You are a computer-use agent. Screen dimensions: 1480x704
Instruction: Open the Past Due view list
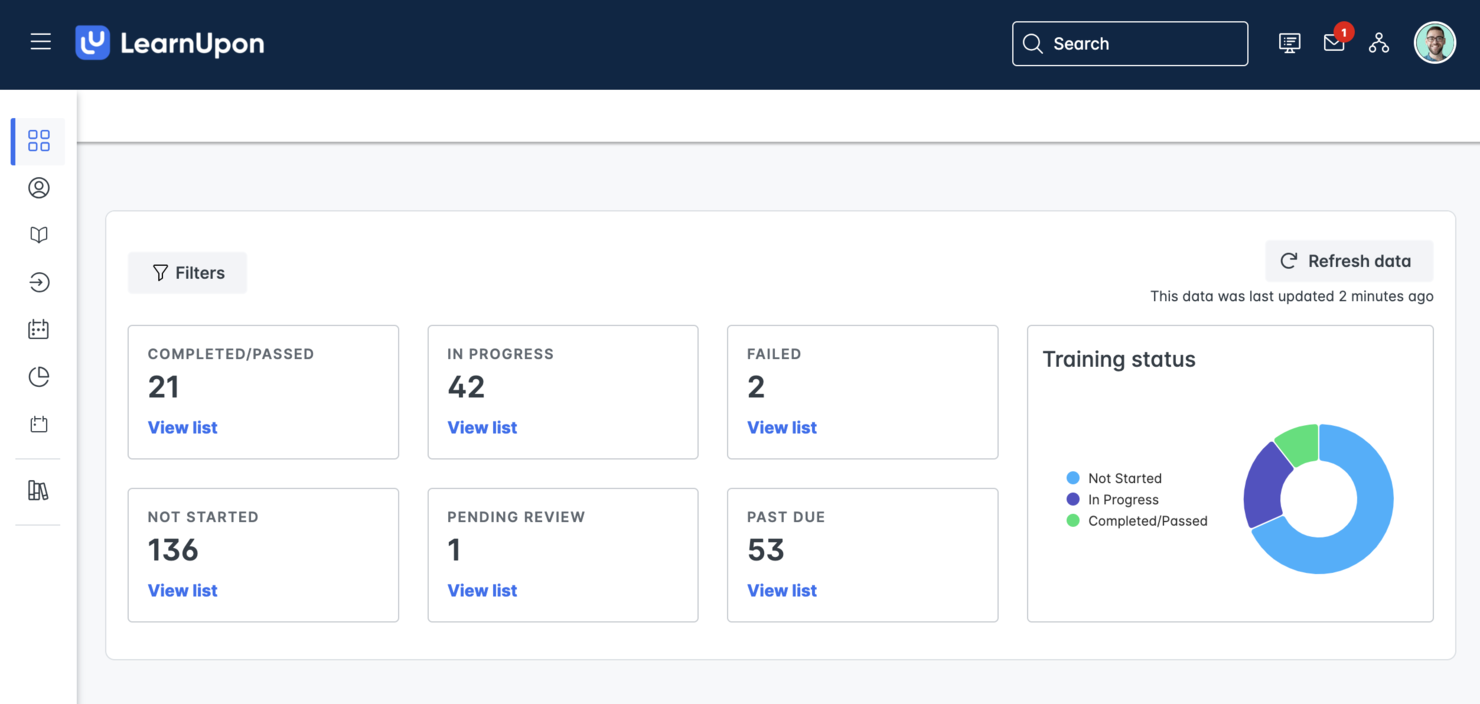(x=782, y=590)
